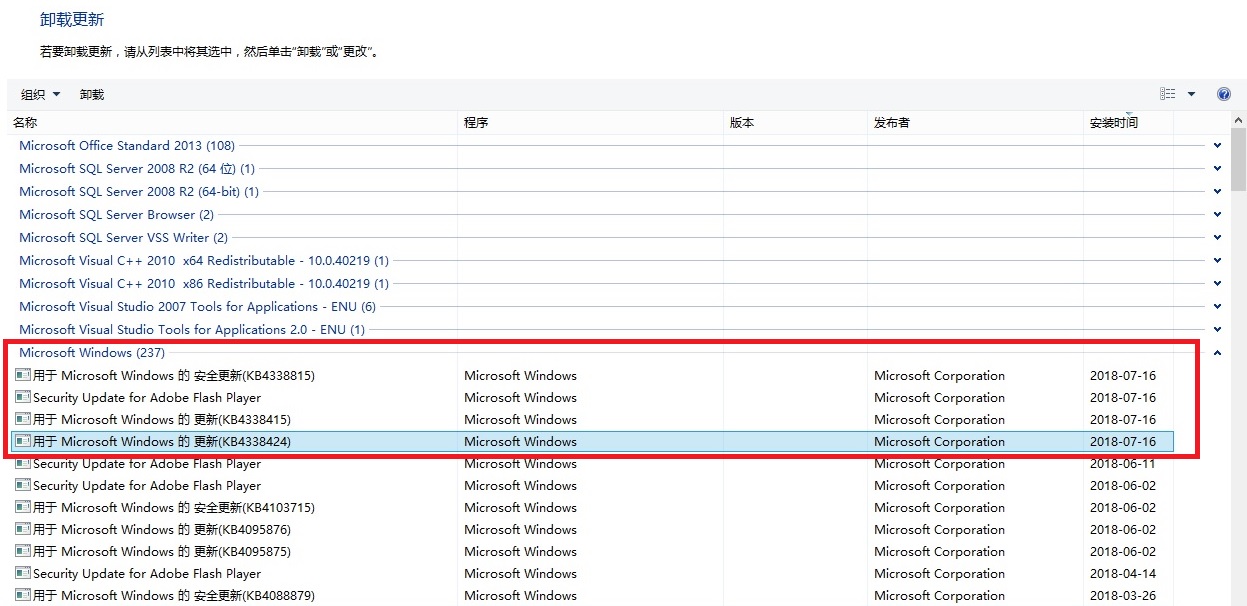Click the icon beside update KB4338415

pyautogui.click(x=23, y=420)
